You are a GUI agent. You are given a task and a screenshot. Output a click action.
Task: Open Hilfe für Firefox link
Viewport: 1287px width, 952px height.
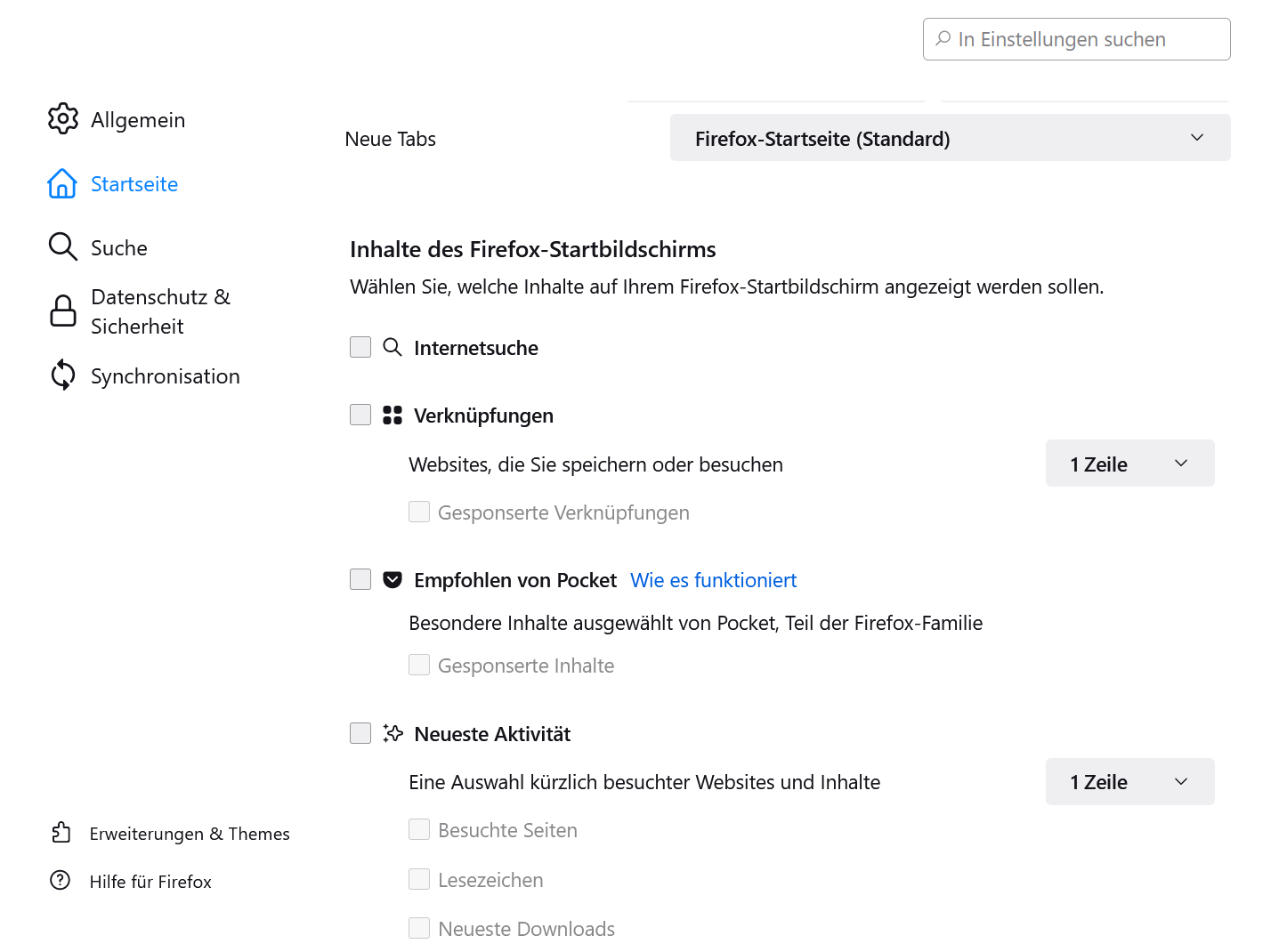tap(150, 882)
